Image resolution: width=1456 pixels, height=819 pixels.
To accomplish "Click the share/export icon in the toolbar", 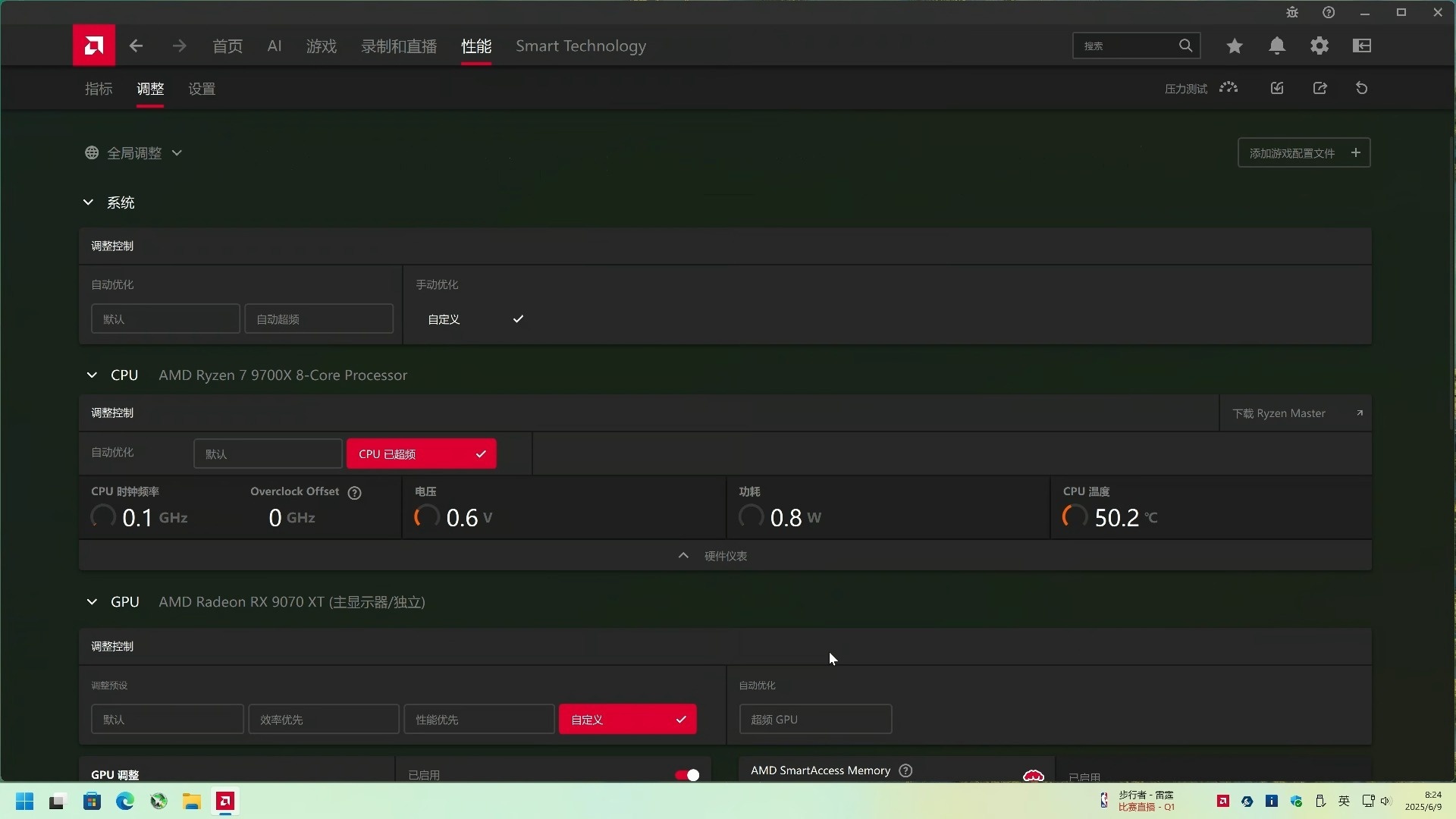I will point(1320,88).
